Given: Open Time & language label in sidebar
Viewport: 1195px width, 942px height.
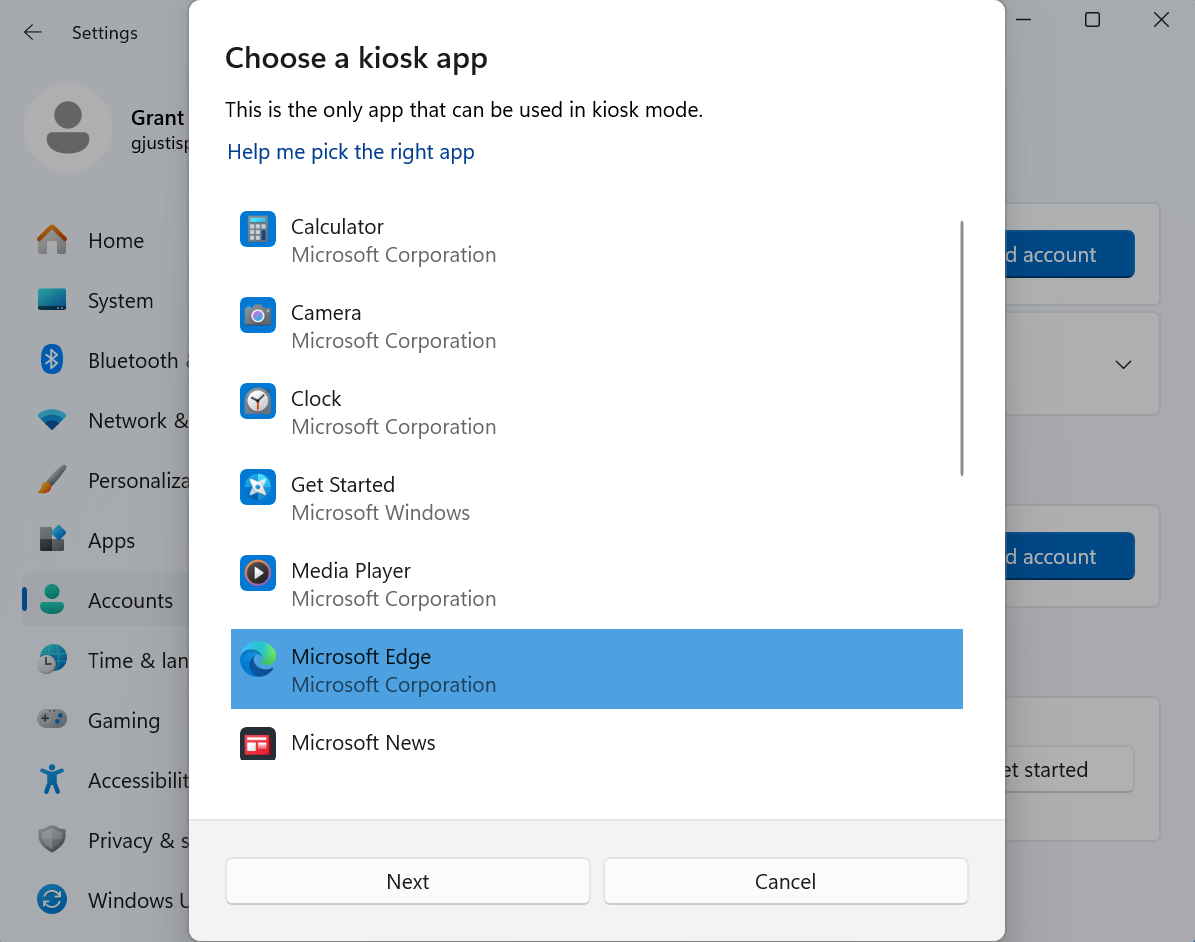Looking at the screenshot, I should pos(138,661).
